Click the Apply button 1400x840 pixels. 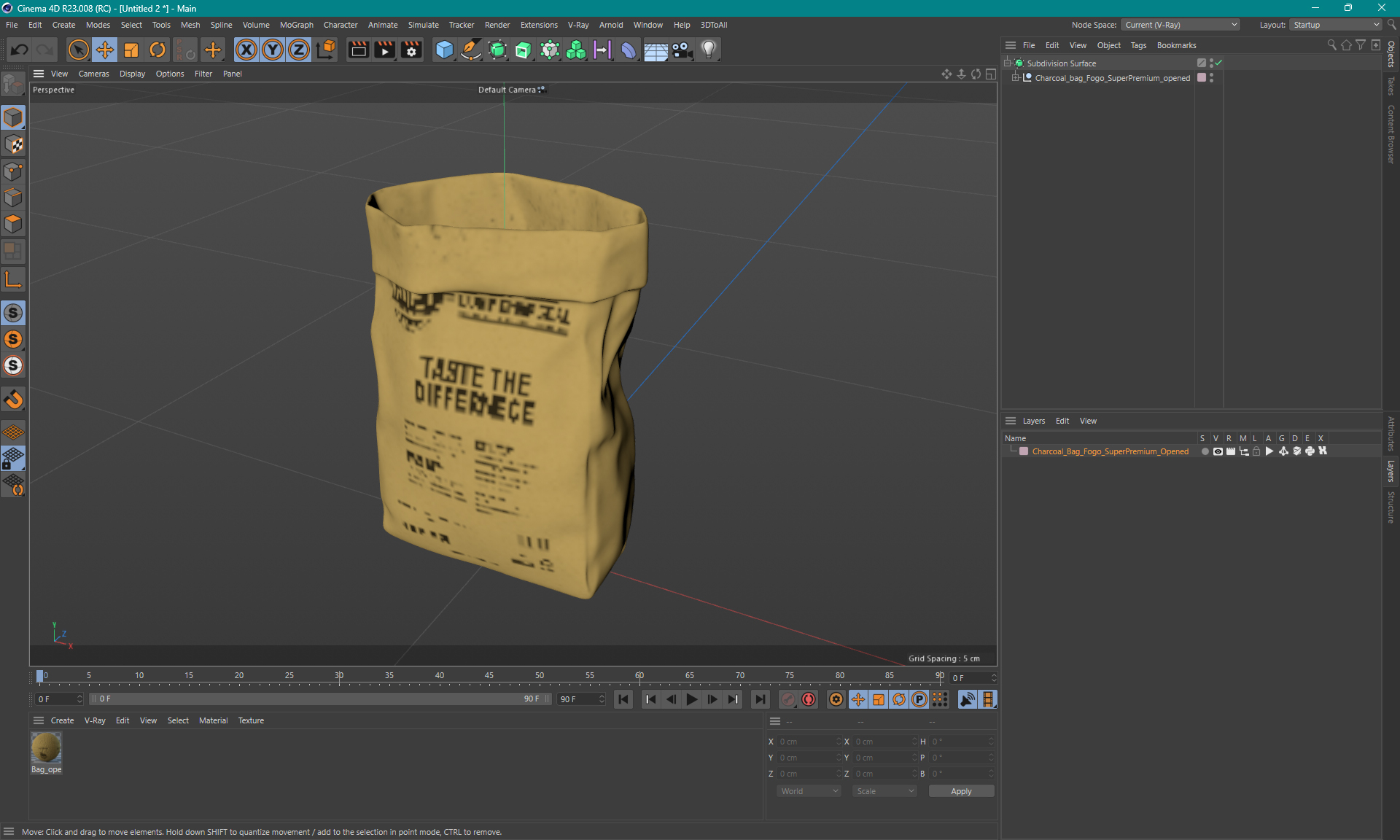pos(961,791)
